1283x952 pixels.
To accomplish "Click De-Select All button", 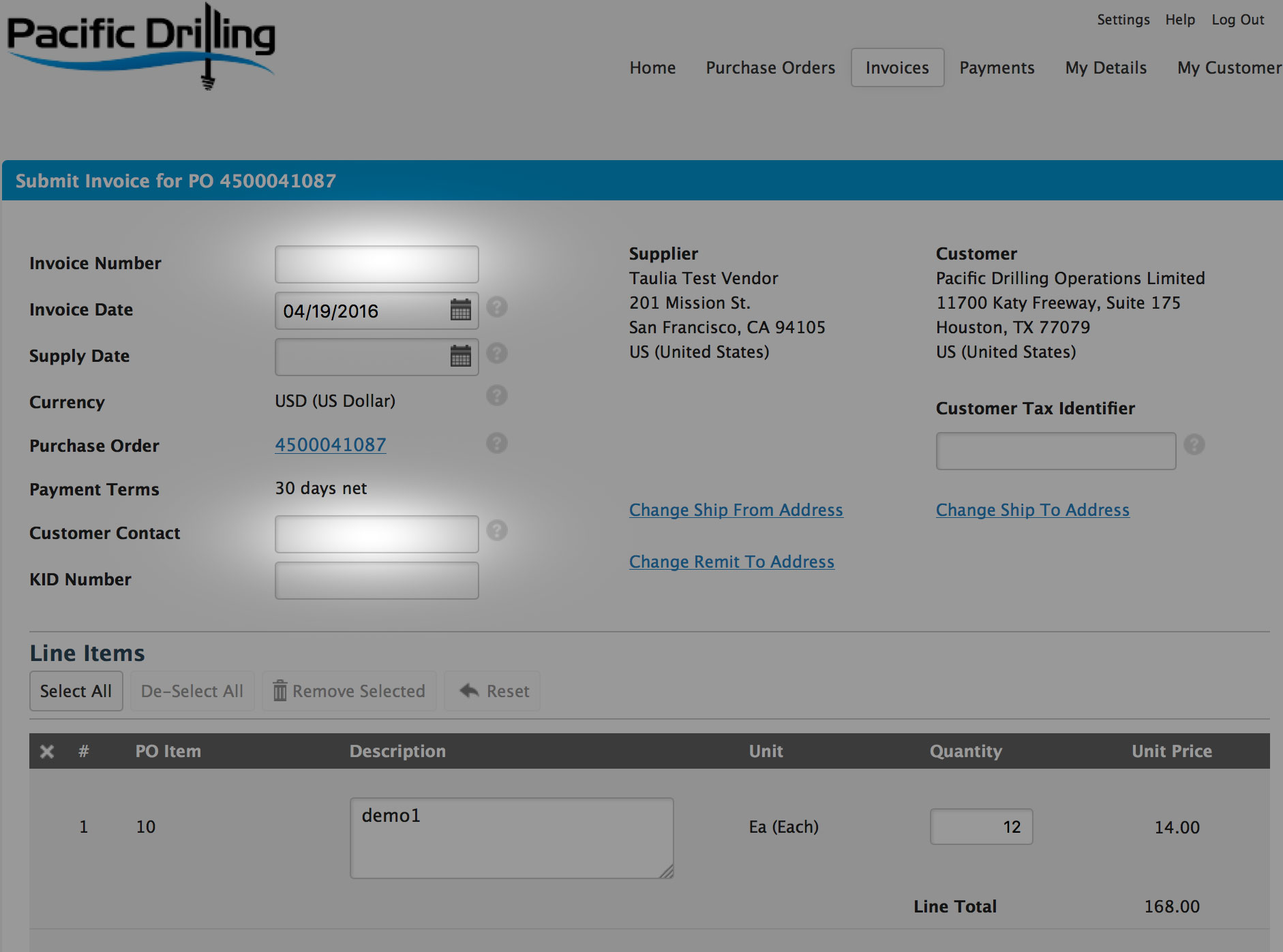I will coord(192,691).
